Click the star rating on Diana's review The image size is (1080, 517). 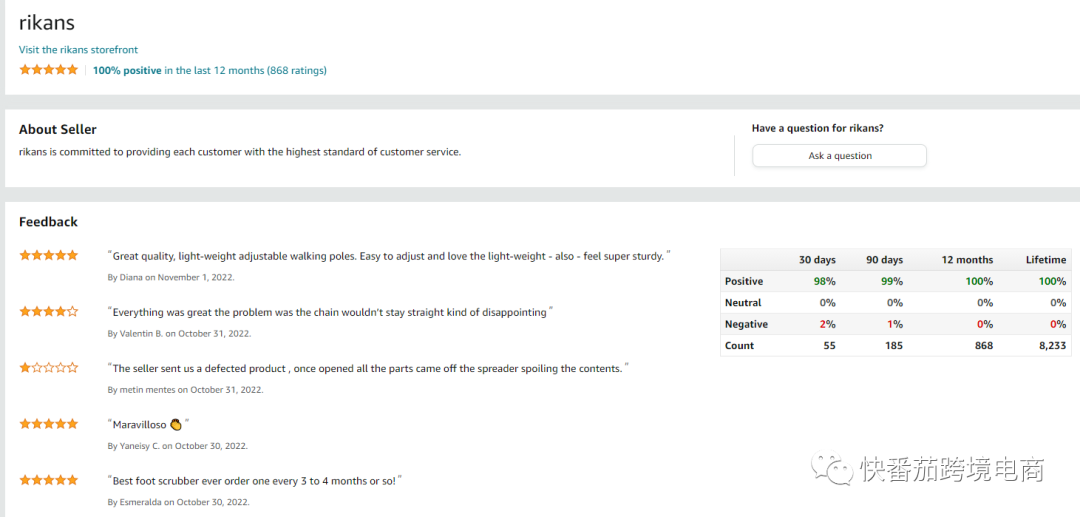coord(49,255)
